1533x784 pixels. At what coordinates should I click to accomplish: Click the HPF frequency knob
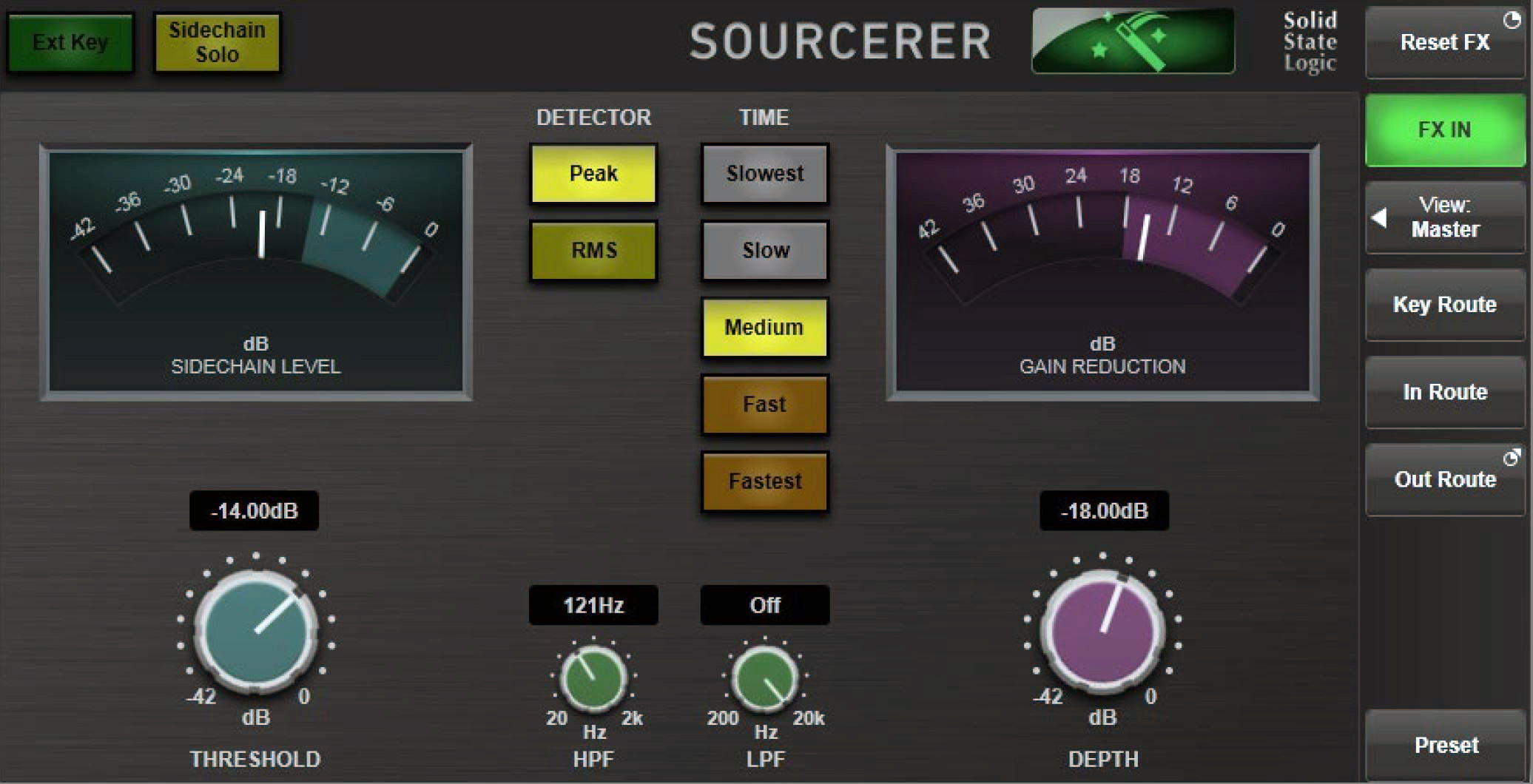tap(593, 677)
